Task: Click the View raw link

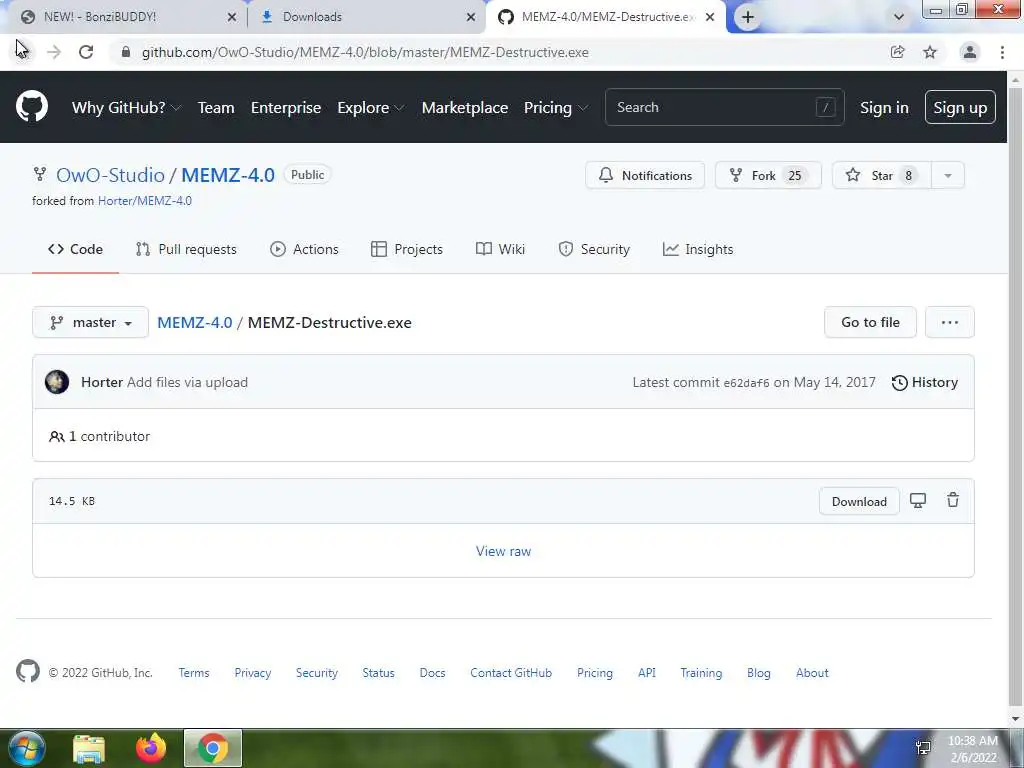Action: point(504,551)
